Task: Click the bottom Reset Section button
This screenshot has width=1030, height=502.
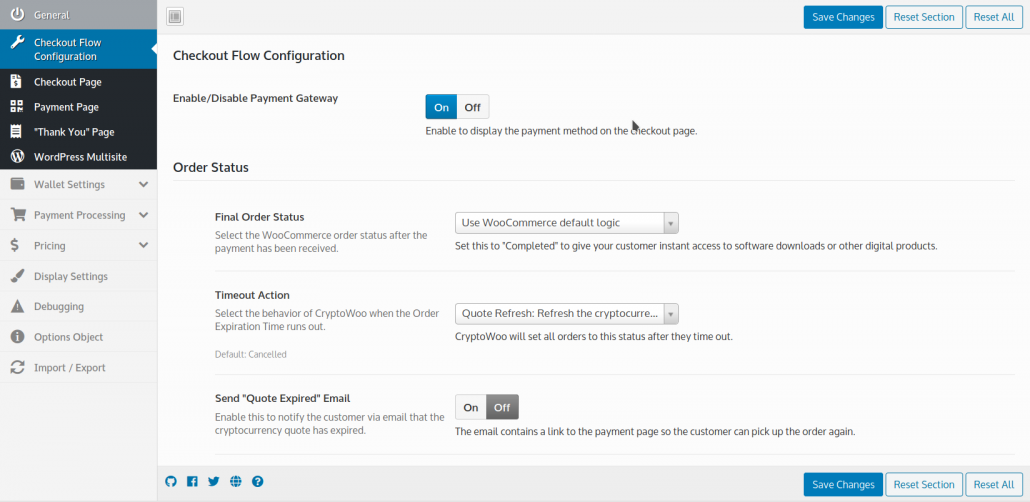Action: coord(924,484)
